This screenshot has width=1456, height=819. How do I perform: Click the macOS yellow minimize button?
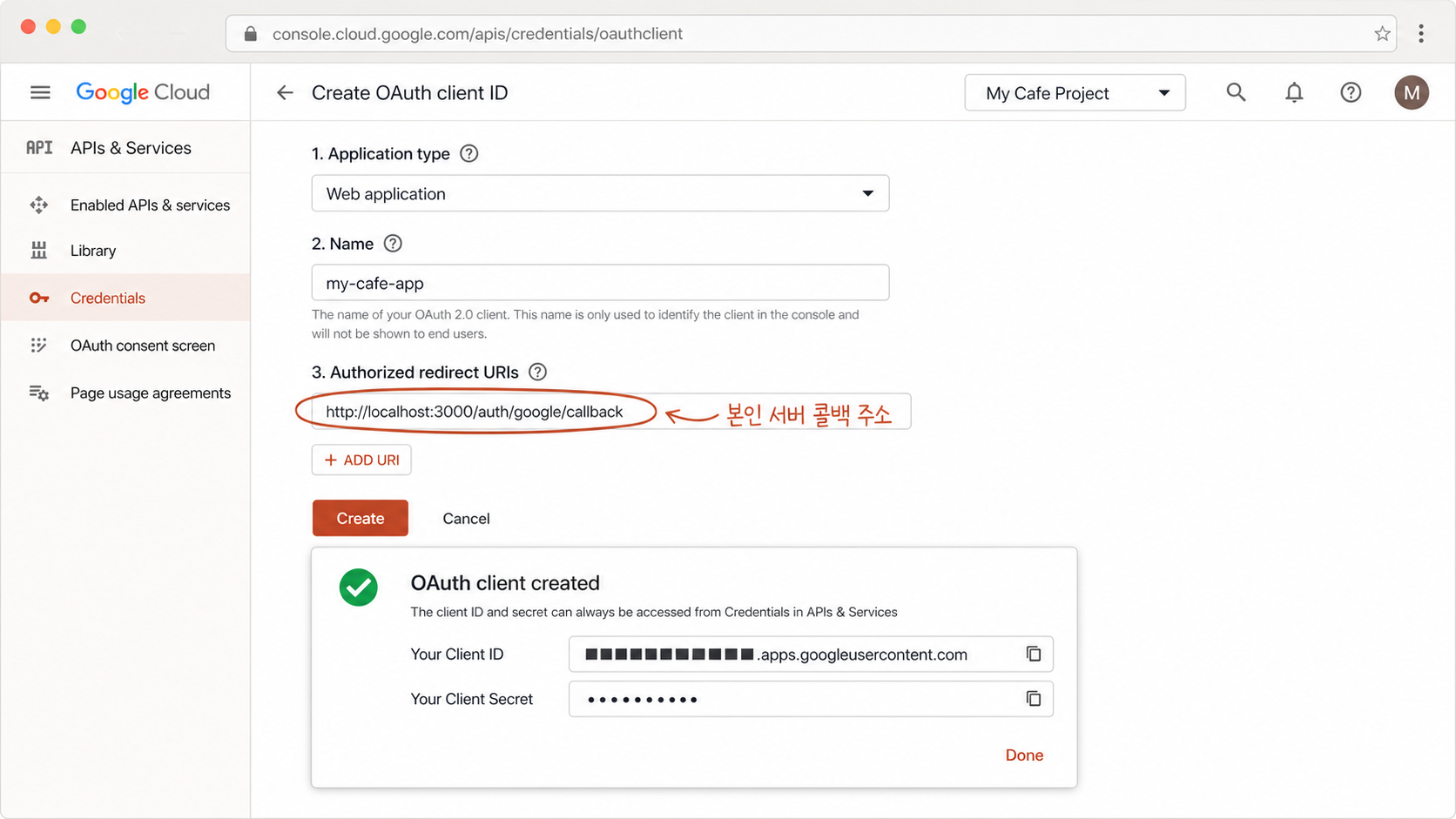click(53, 27)
